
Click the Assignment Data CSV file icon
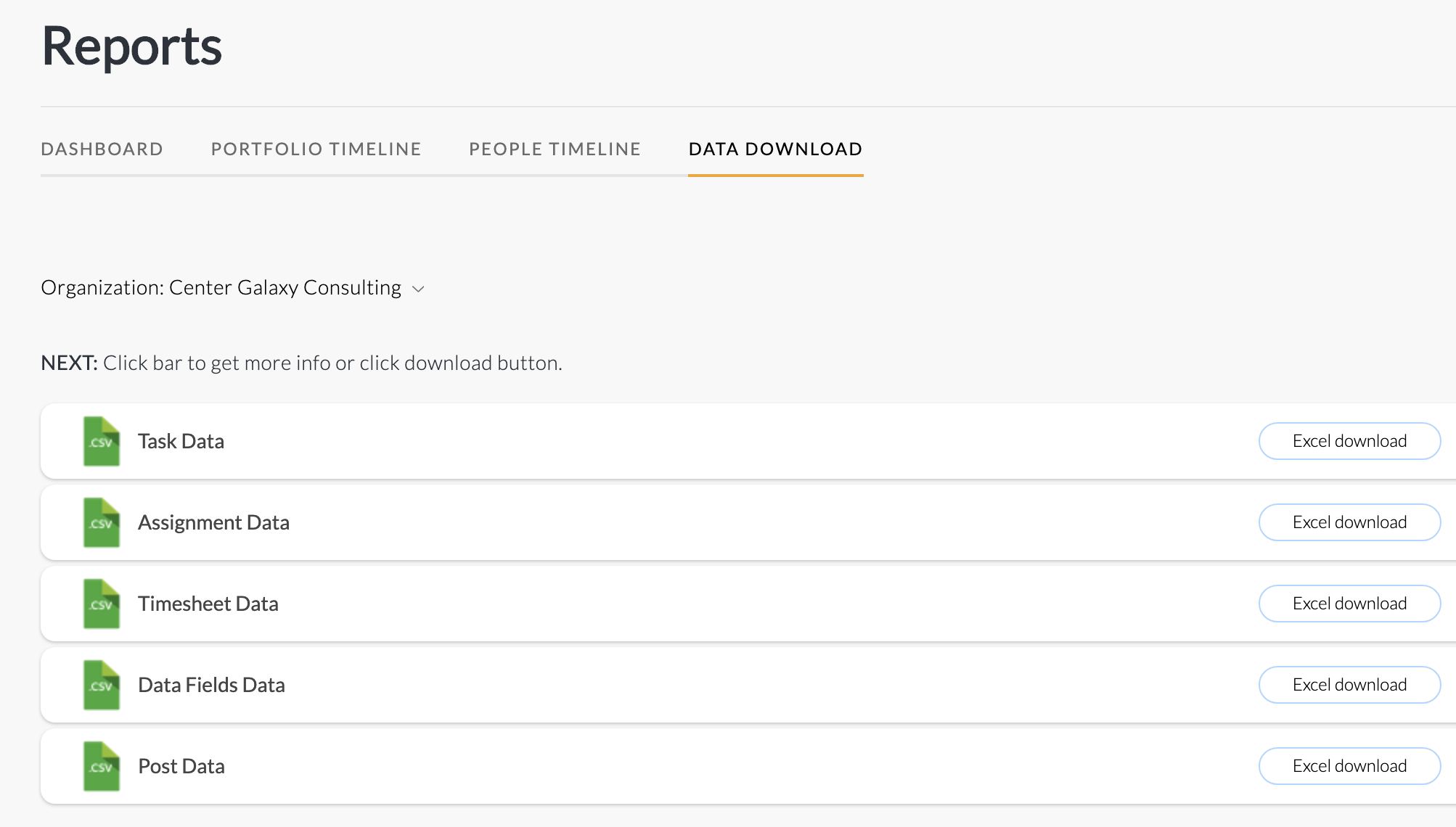pos(102,522)
